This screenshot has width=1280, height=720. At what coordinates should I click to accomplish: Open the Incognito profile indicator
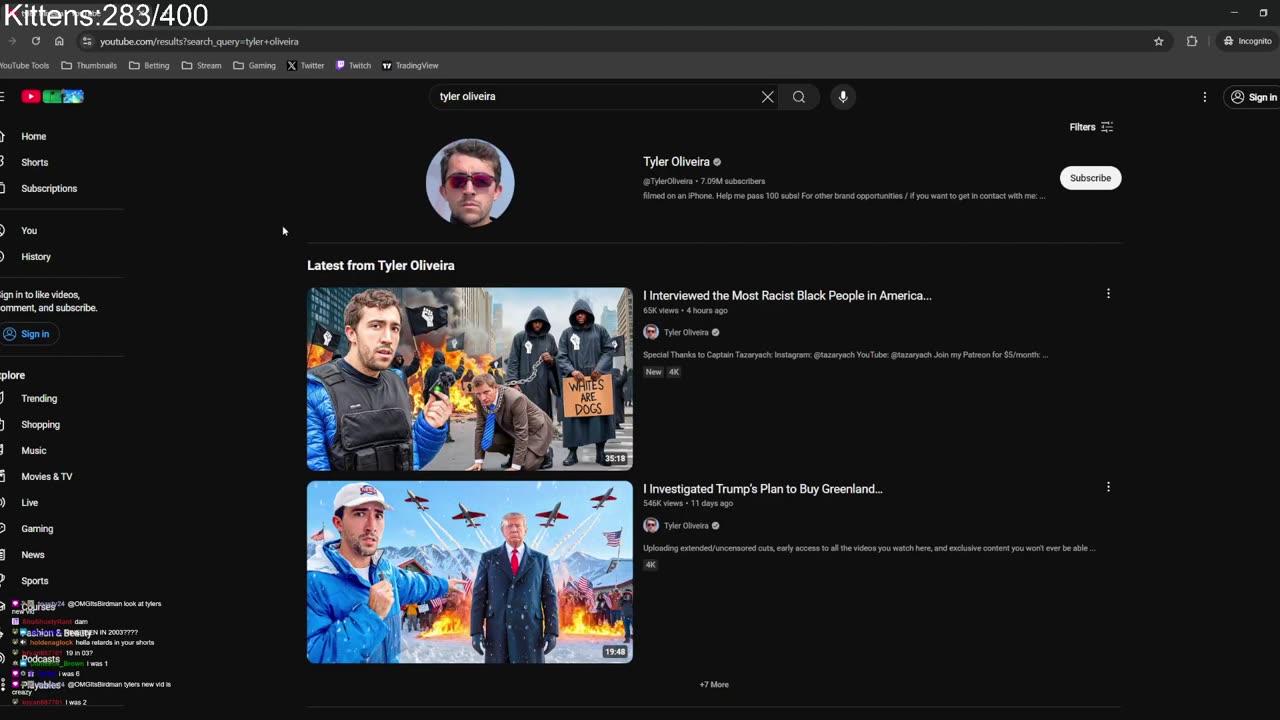[x=1248, y=41]
